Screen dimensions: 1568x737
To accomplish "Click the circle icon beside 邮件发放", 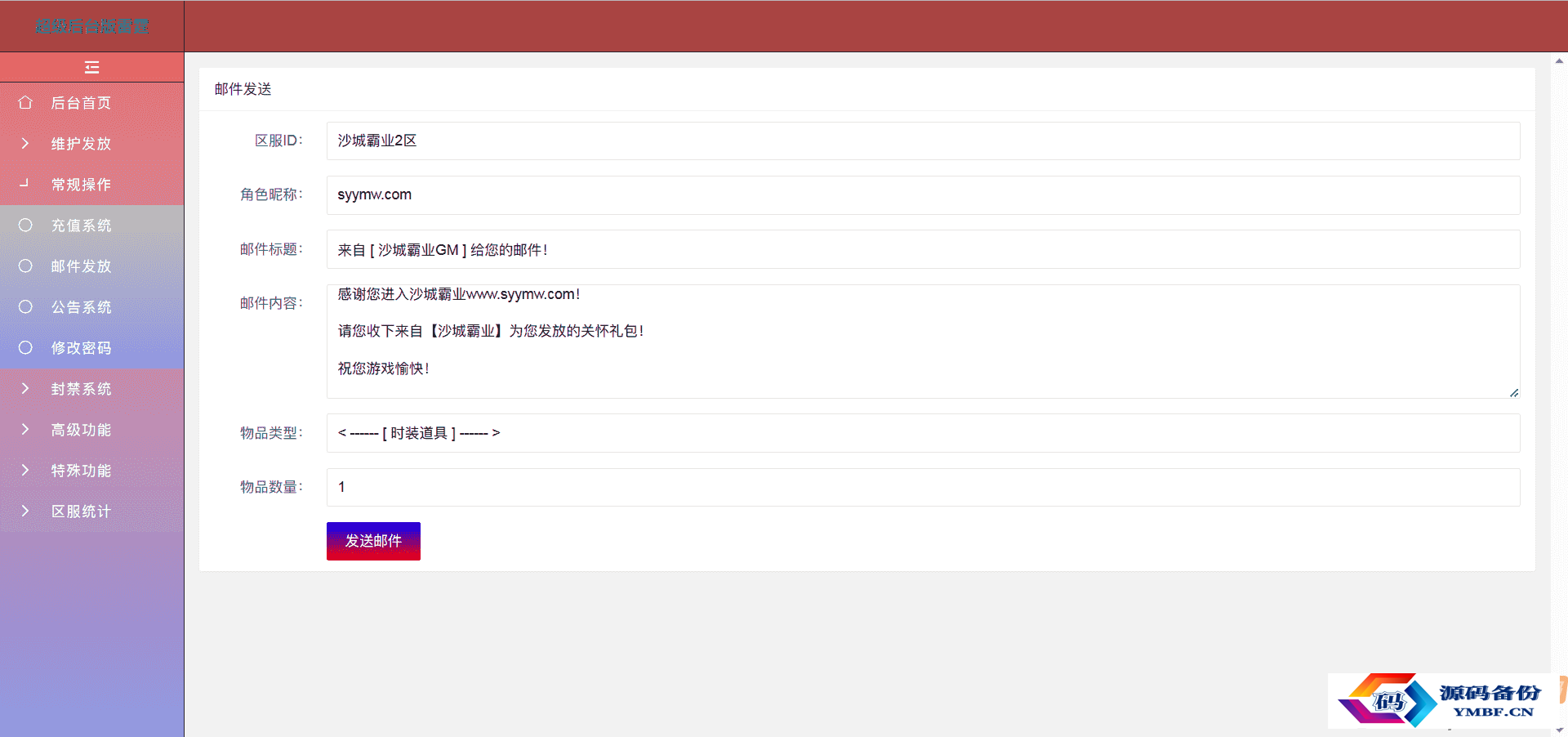I will tap(25, 266).
